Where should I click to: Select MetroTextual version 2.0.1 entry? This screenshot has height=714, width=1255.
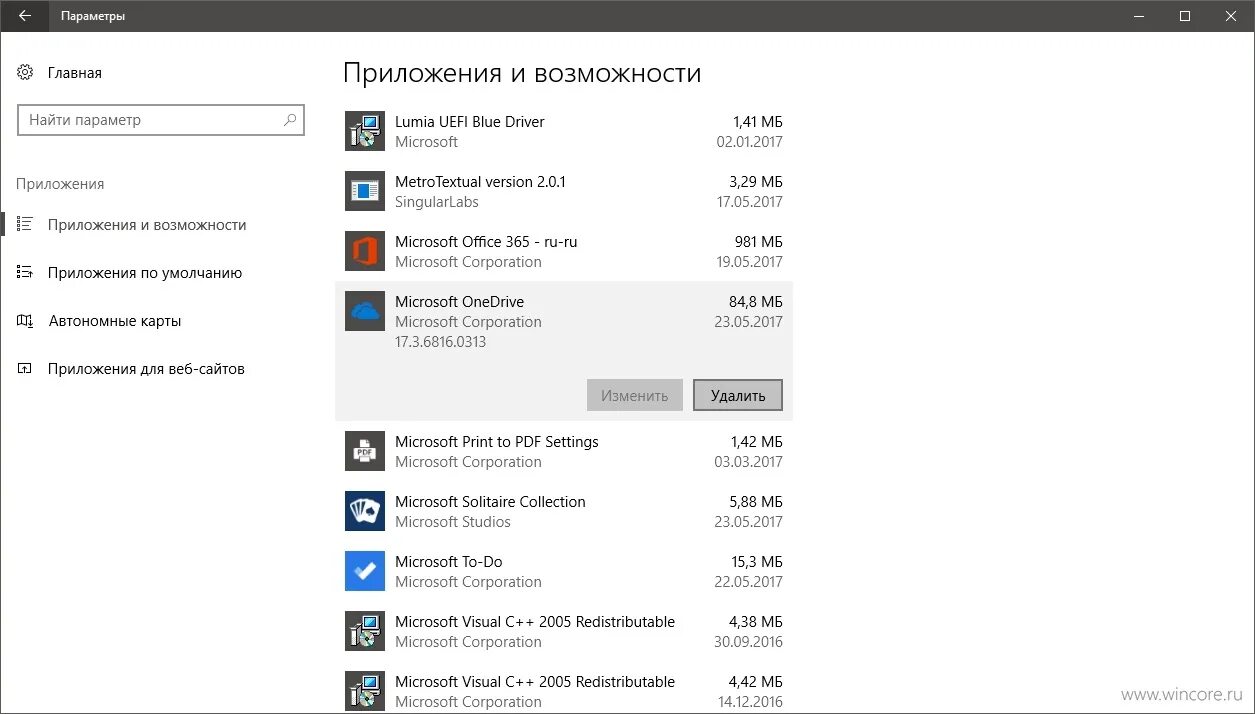point(564,191)
